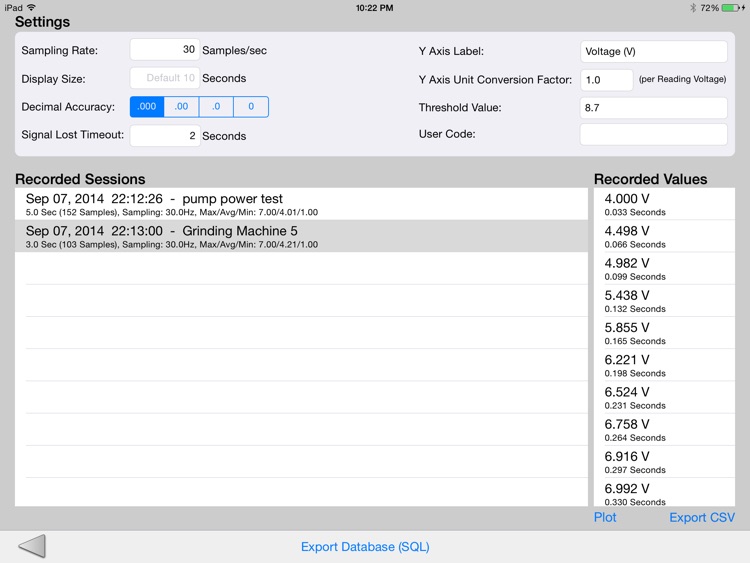
Task: Edit the Y Axis Label field
Action: tap(653, 52)
